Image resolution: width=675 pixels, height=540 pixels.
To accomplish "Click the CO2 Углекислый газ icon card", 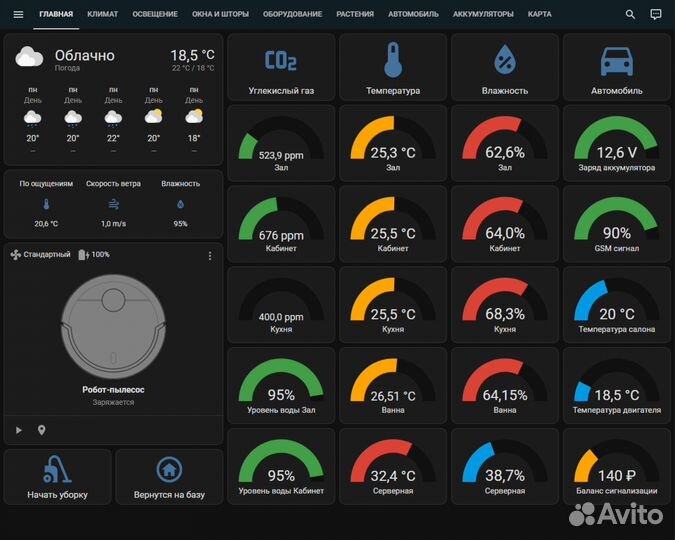I will (281, 67).
